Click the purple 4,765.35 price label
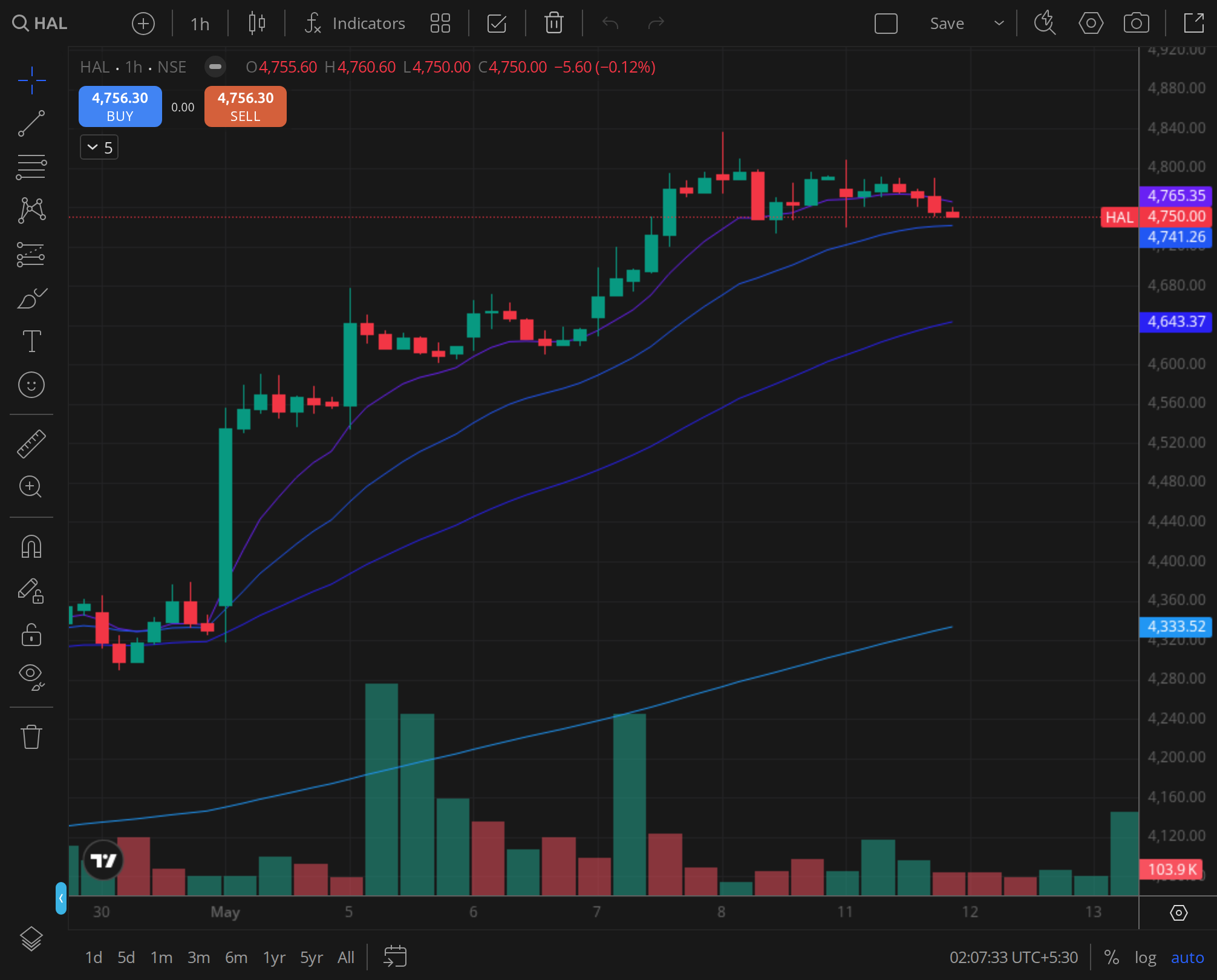Screen dimensions: 1217x980 point(1176,195)
